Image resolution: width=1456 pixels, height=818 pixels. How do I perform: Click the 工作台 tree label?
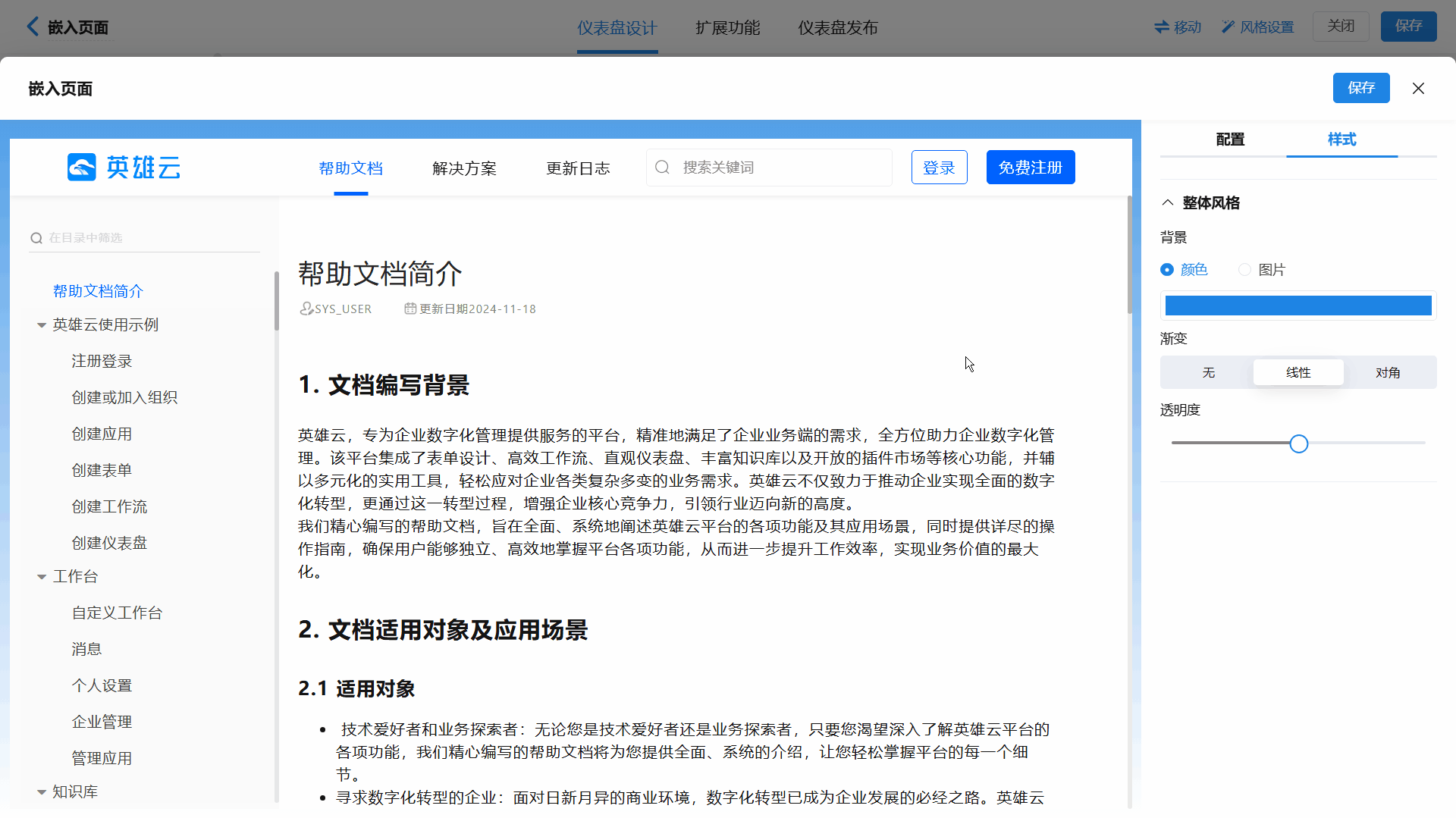[75, 576]
